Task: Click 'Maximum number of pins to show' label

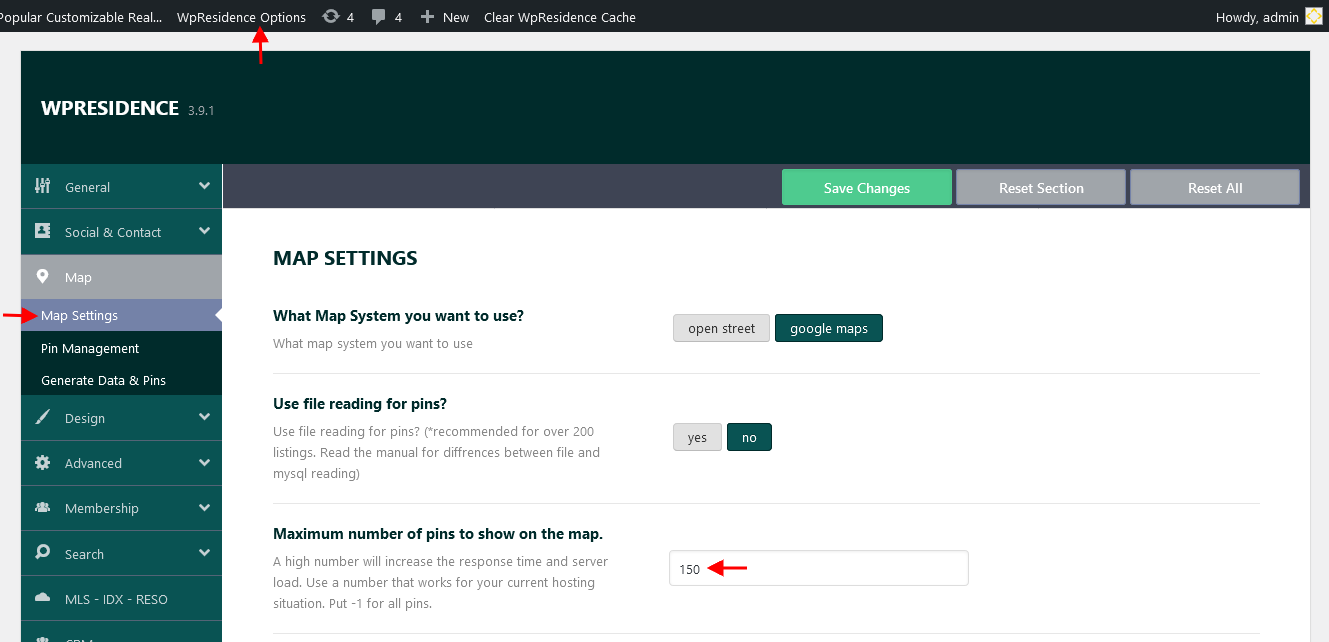Action: [438, 533]
